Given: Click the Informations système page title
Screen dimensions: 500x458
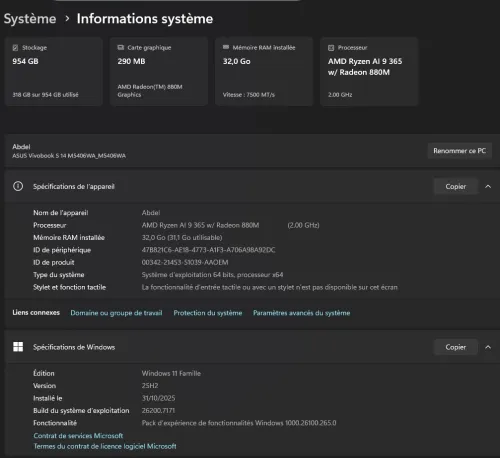Looking at the screenshot, I should (x=145, y=19).
